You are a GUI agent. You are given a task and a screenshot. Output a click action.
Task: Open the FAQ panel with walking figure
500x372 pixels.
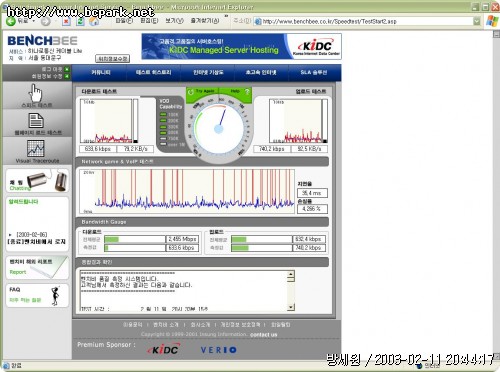tap(37, 295)
